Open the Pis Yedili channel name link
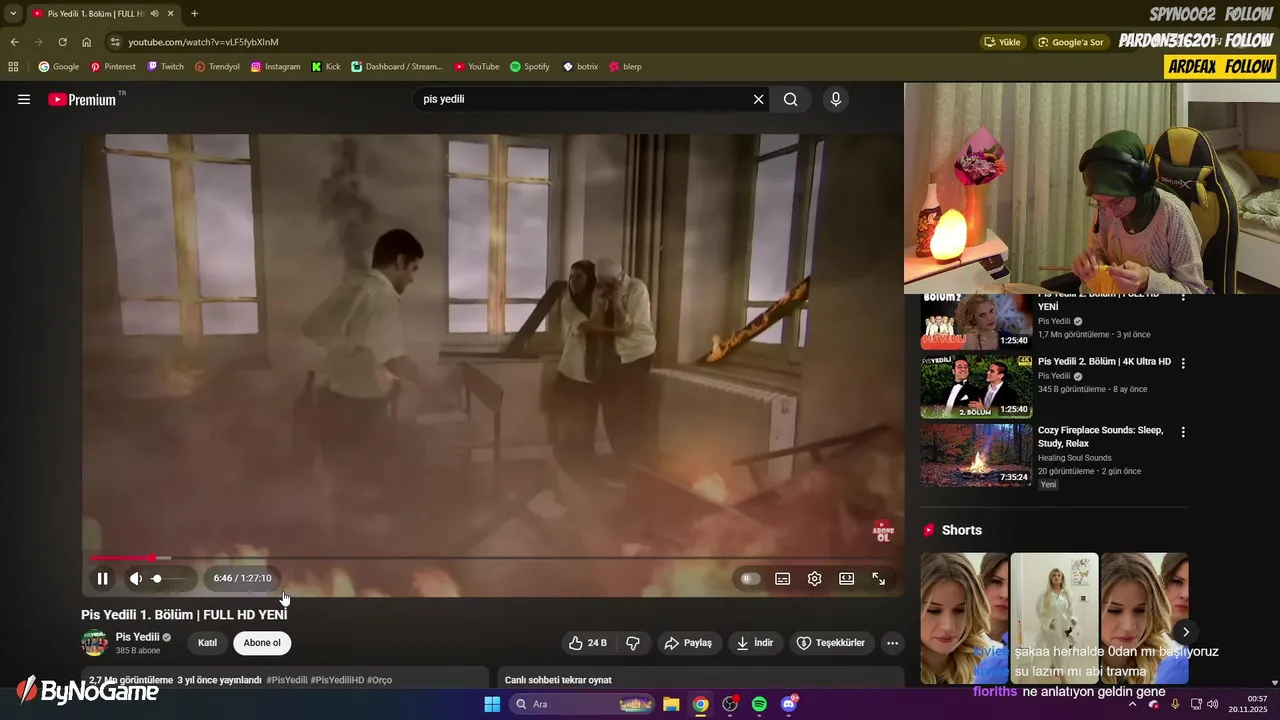Screen dimensions: 1280x720 (x=137, y=637)
